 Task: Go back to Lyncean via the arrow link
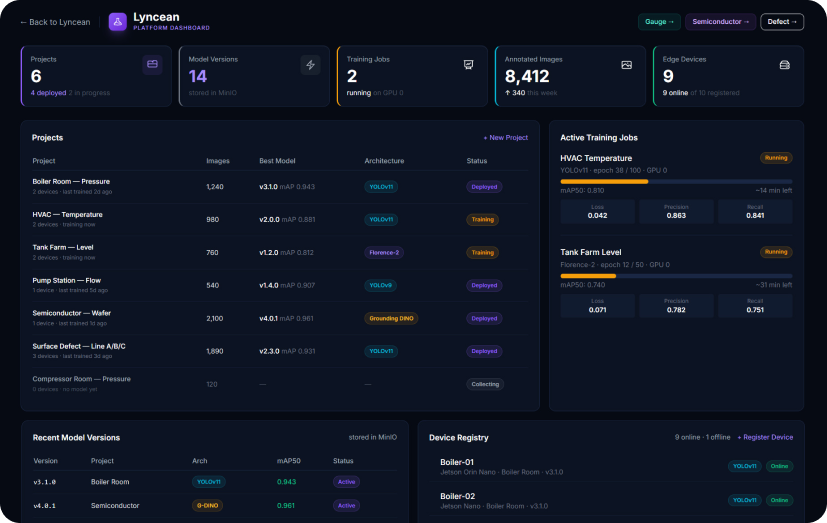(55, 22)
